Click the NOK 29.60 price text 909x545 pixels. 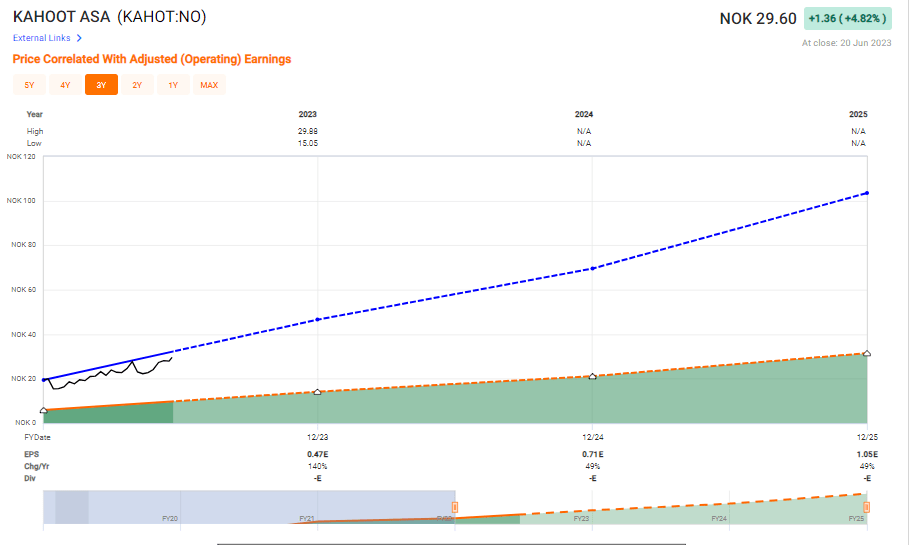click(758, 19)
